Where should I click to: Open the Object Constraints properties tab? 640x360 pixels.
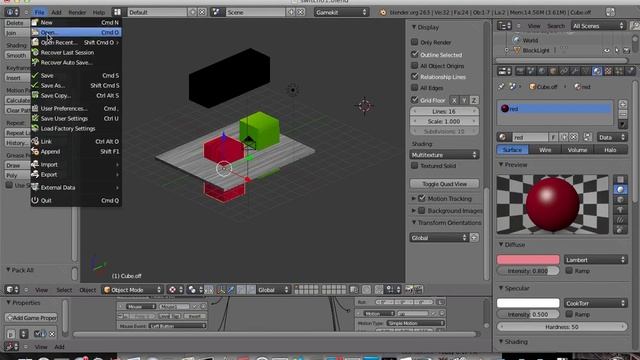click(564, 71)
